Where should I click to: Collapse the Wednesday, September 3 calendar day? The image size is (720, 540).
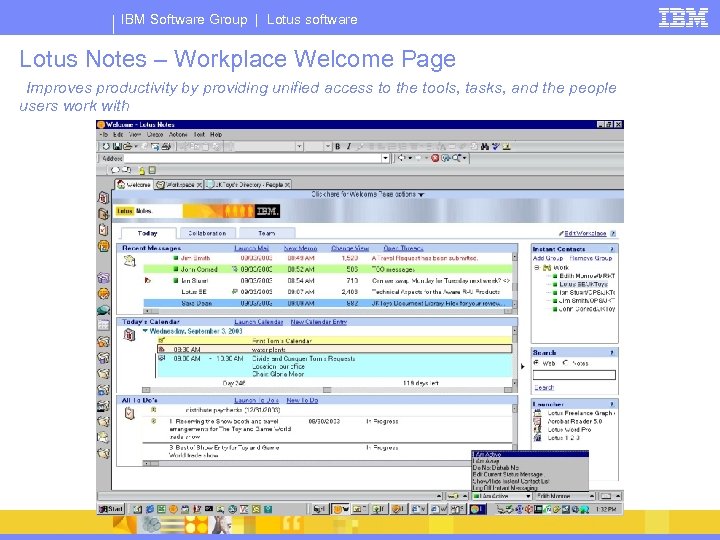click(x=145, y=331)
